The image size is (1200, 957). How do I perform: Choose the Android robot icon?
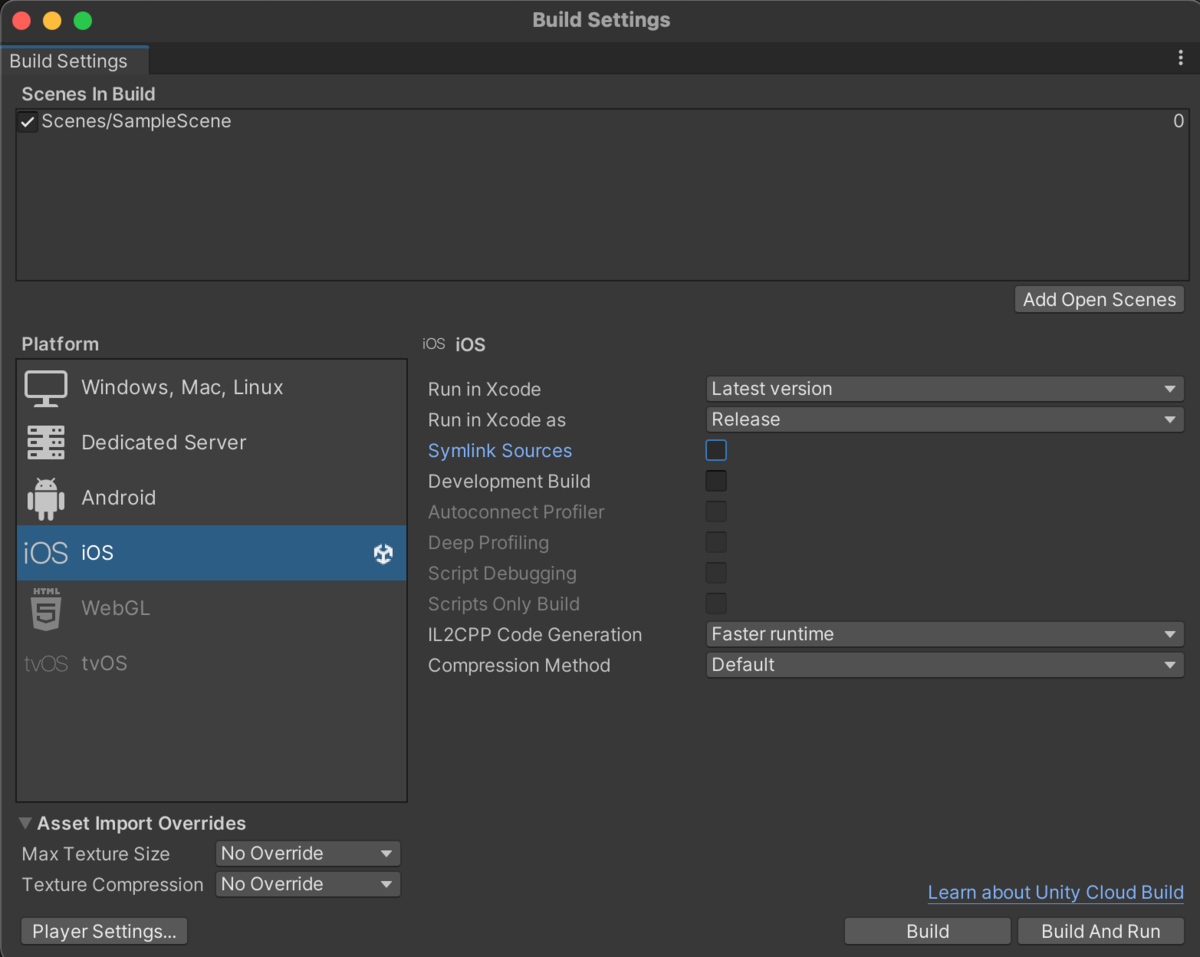coord(46,498)
